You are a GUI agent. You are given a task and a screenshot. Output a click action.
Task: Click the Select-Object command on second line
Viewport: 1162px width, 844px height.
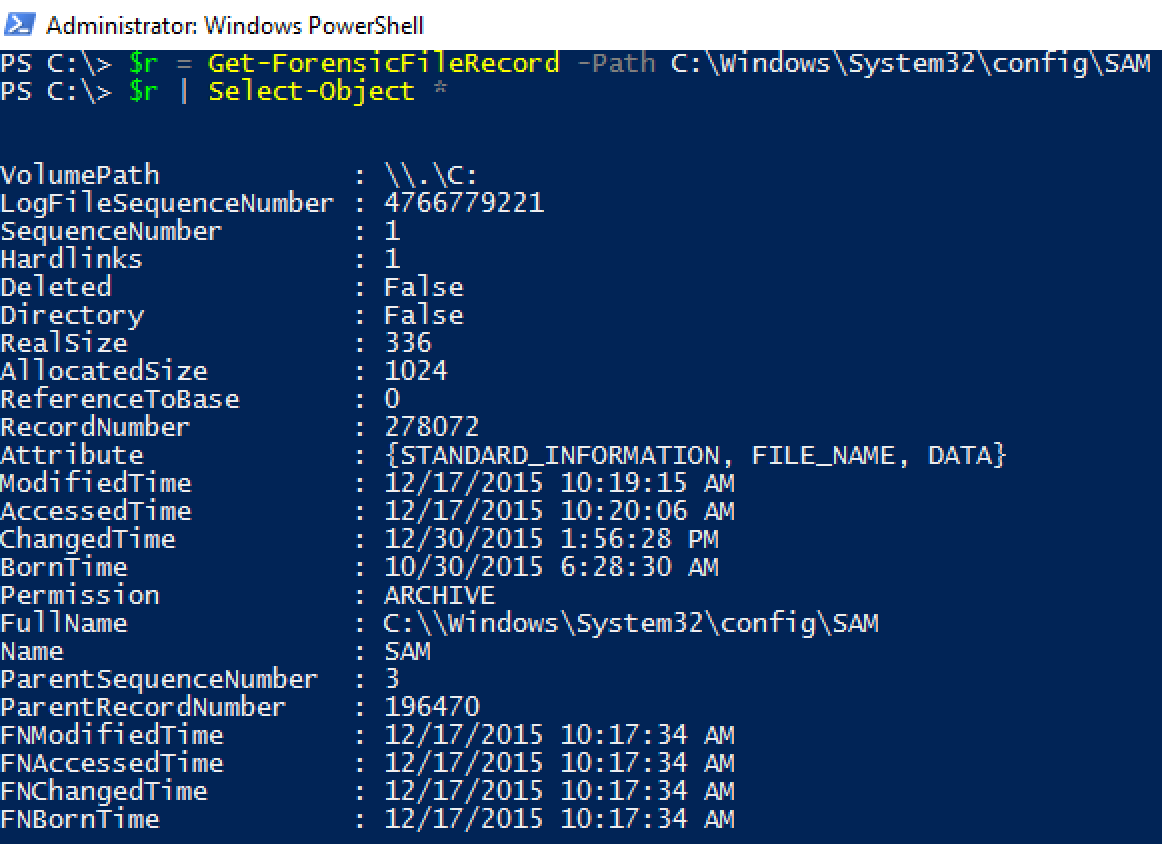point(311,91)
